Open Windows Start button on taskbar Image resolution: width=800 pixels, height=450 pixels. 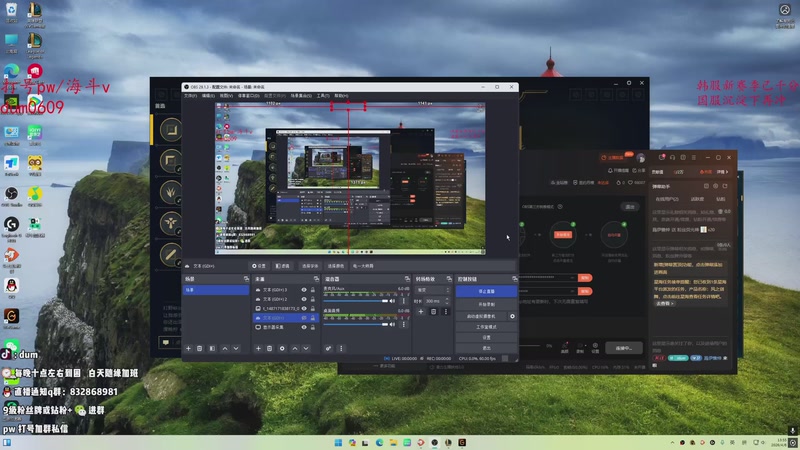point(337,442)
